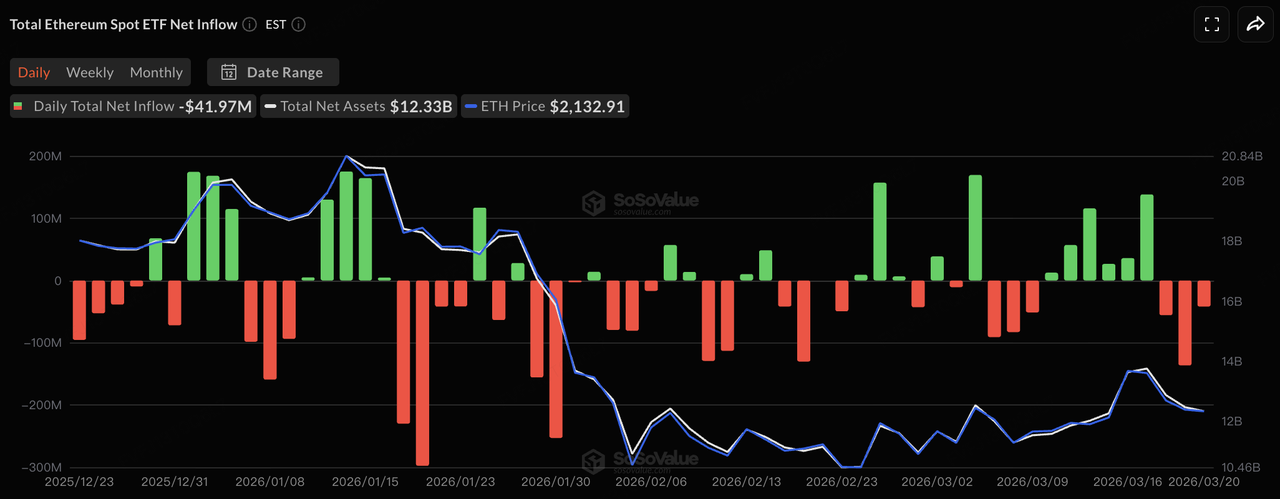Image resolution: width=1280 pixels, height=499 pixels.
Task: Switch to the Monthly view
Action: (x=156, y=72)
